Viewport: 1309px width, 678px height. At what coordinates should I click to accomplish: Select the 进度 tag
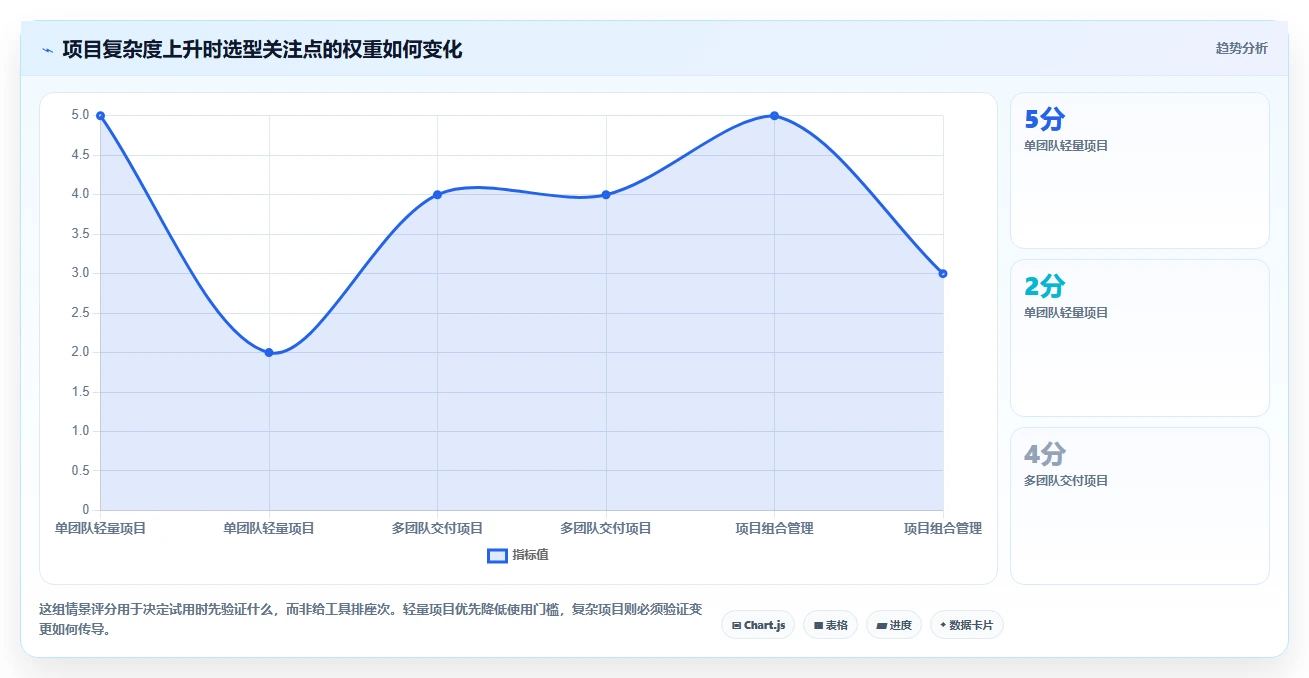click(894, 625)
